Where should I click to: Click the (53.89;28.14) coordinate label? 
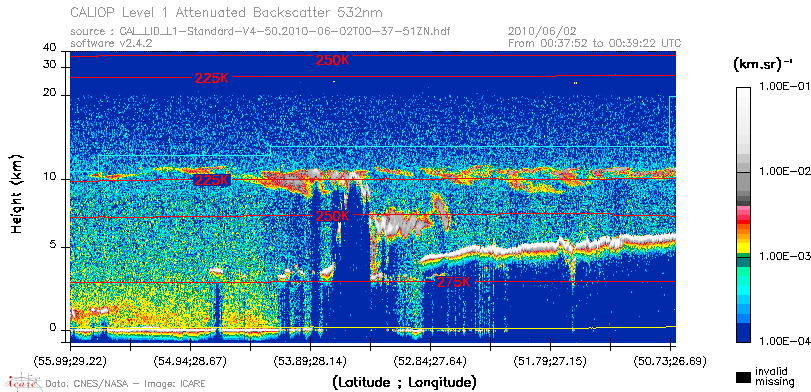(x=311, y=360)
